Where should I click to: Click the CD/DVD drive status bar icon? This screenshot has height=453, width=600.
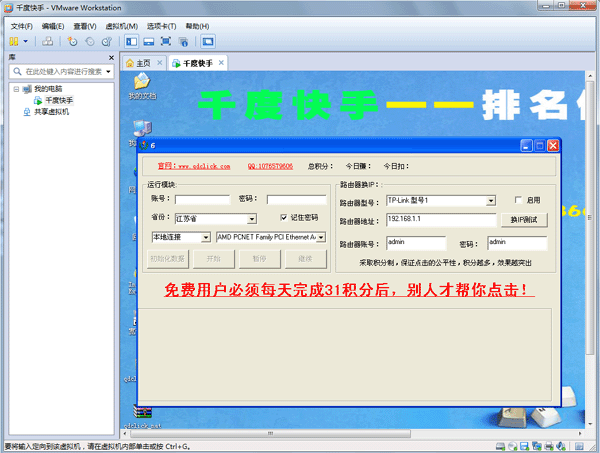[x=512, y=446]
